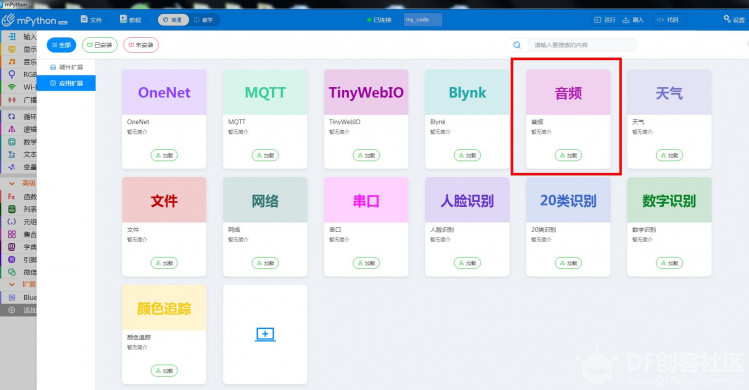Load the 串口 serial extension
749x390 pixels.
366,263
